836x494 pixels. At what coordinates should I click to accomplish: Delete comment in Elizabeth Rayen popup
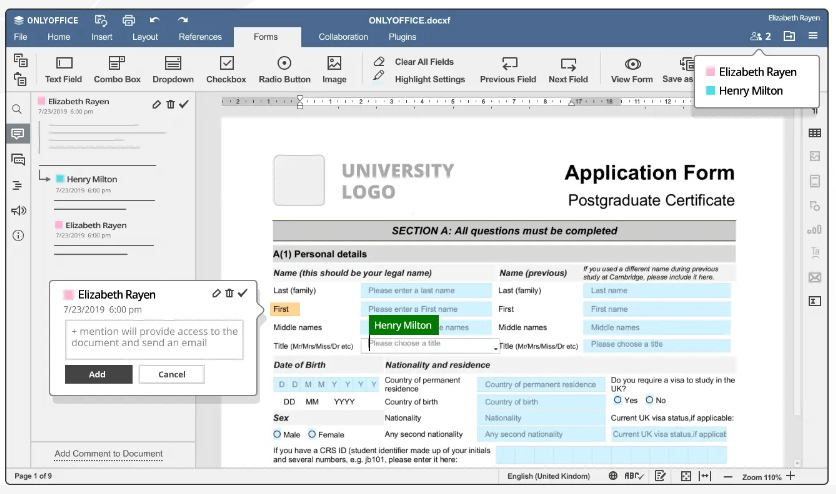pos(229,293)
